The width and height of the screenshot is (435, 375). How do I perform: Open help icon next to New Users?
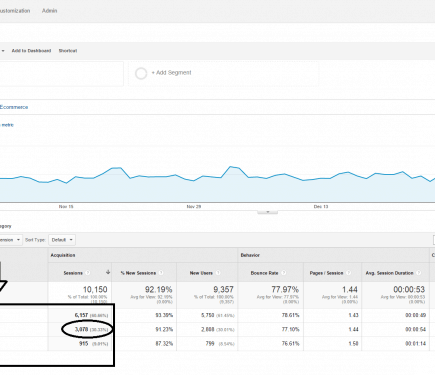point(218,273)
